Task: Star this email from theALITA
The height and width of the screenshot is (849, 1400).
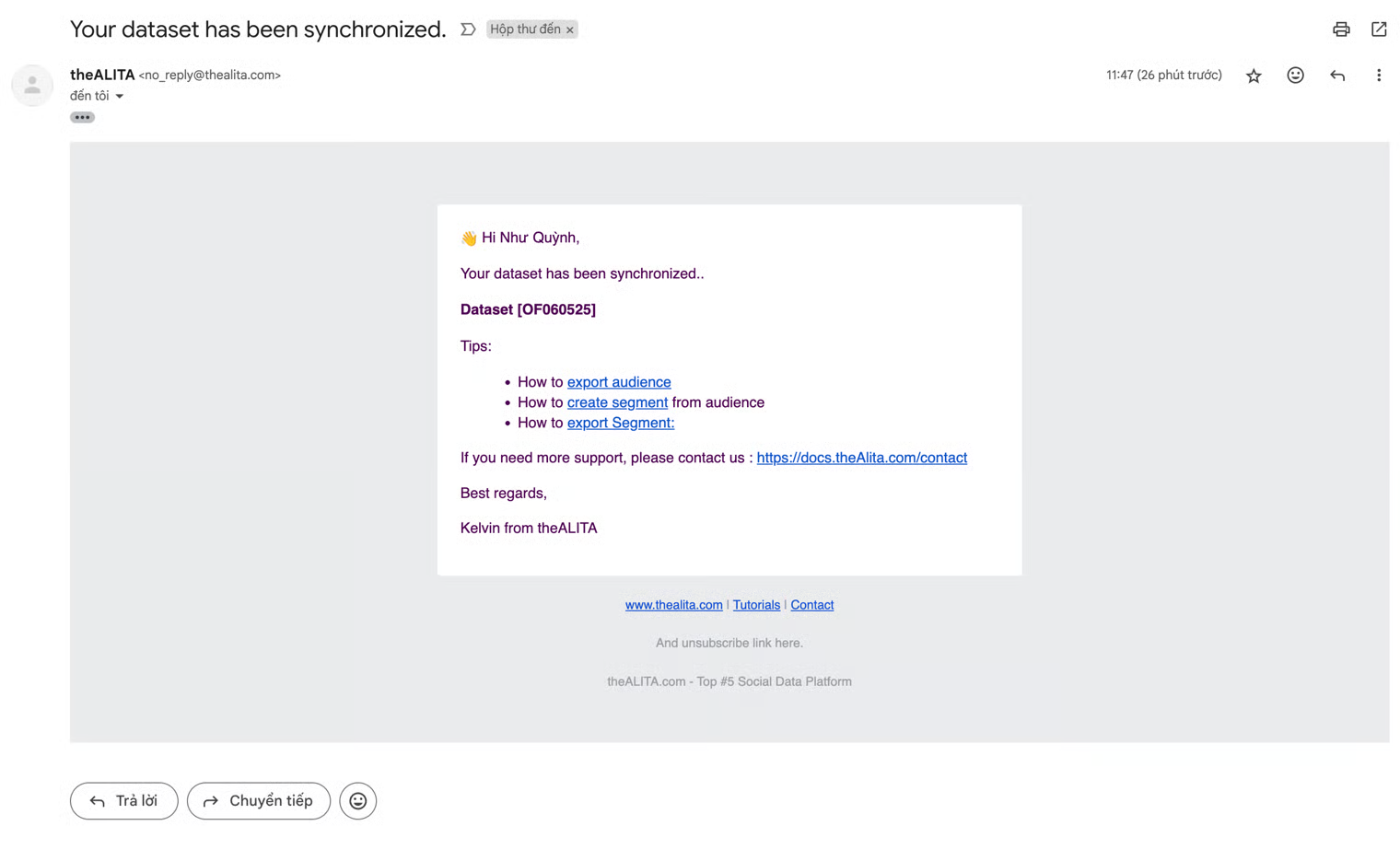Action: 1254,76
